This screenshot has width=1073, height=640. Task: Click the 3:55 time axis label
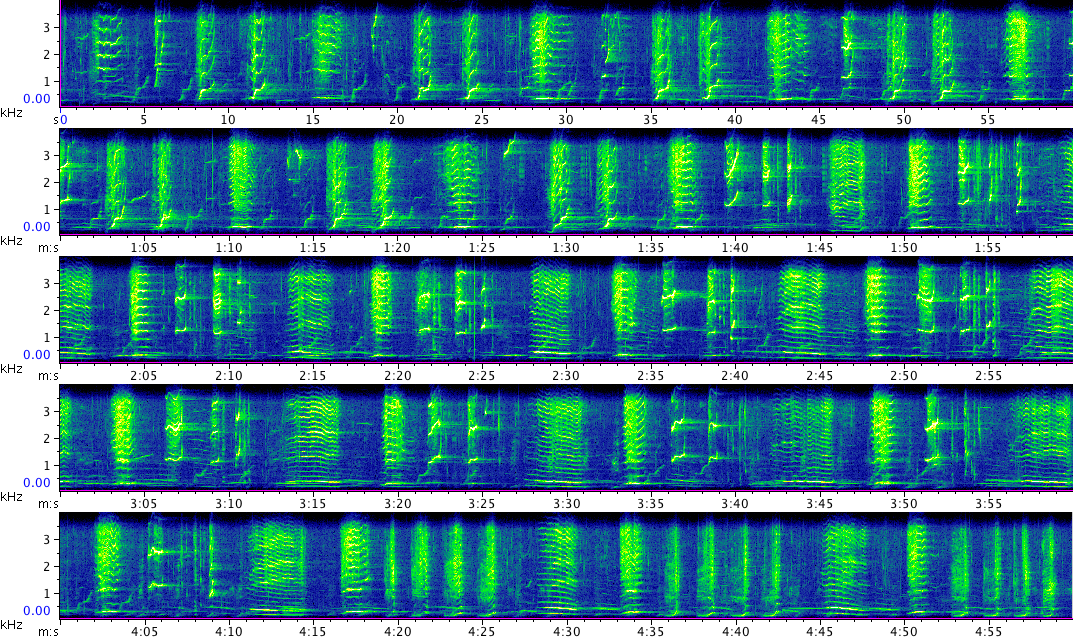pyautogui.click(x=988, y=503)
